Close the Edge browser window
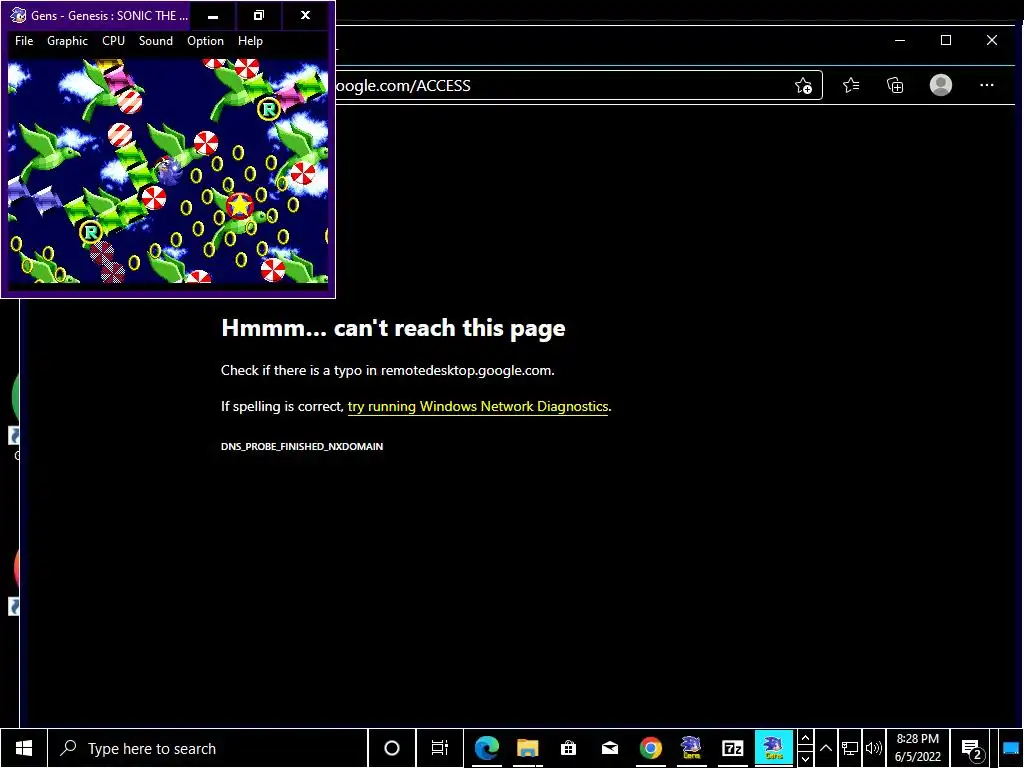 (991, 40)
